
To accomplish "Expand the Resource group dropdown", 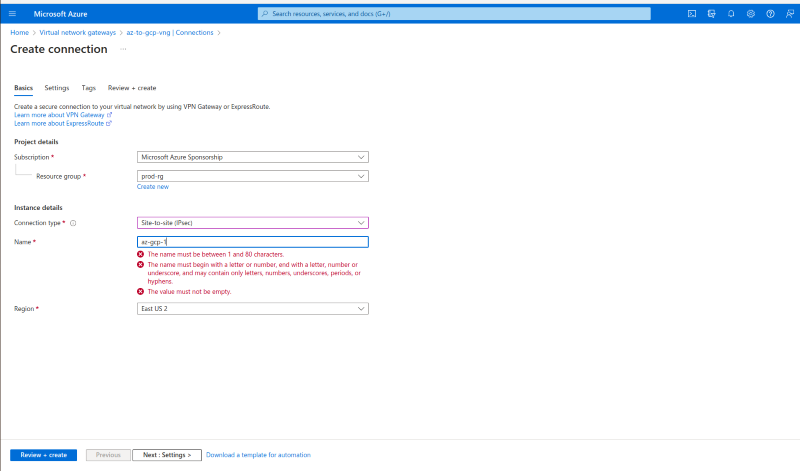I will (253, 176).
